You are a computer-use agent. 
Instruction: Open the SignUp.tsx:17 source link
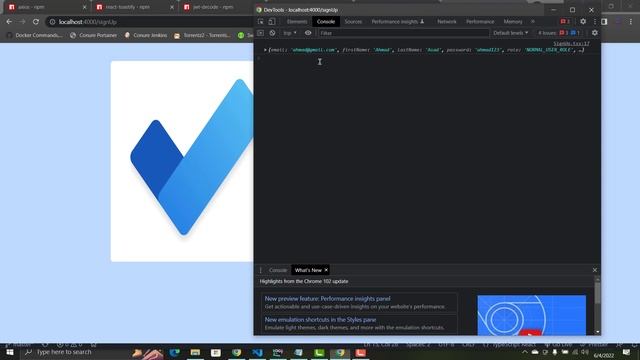pyautogui.click(x=571, y=43)
